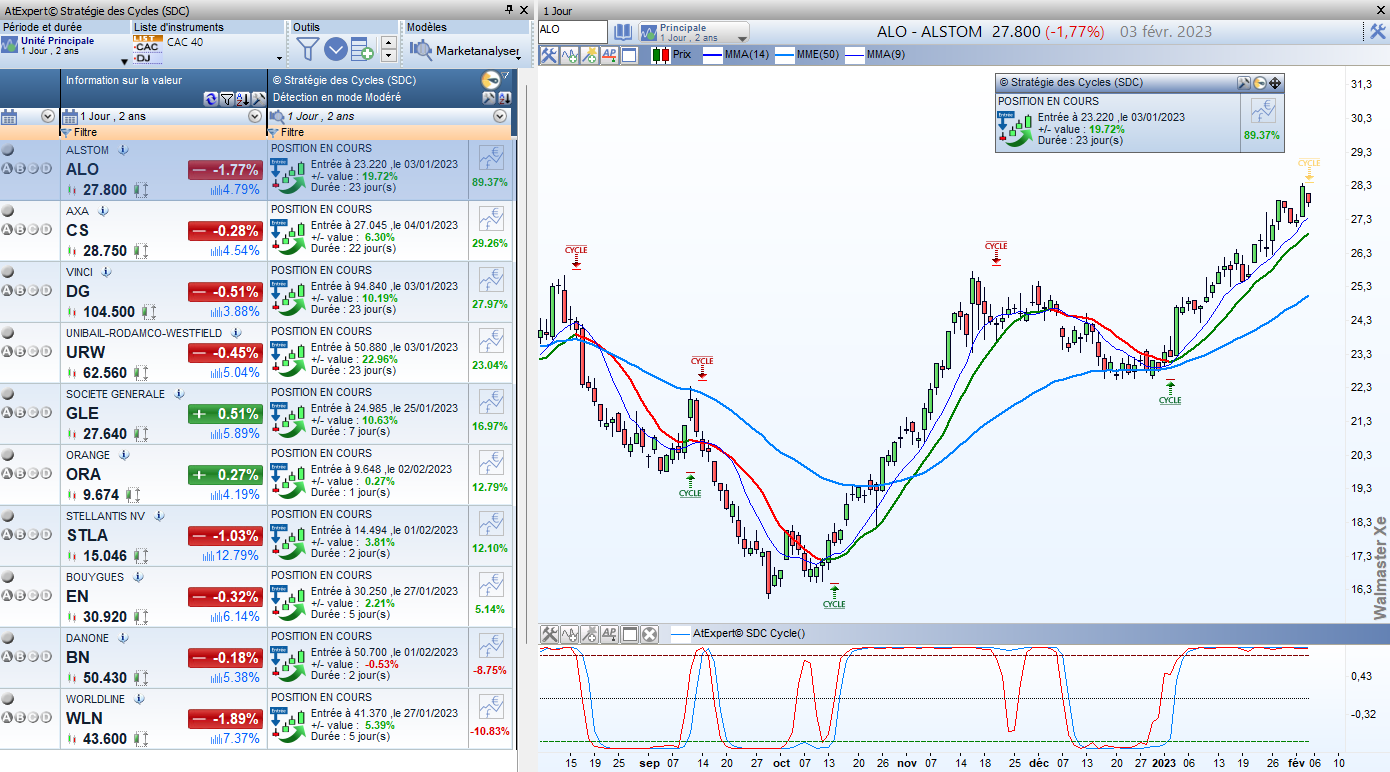Click the AP icon in price chart toolbar
This screenshot has height=772, width=1390.
click(609, 55)
